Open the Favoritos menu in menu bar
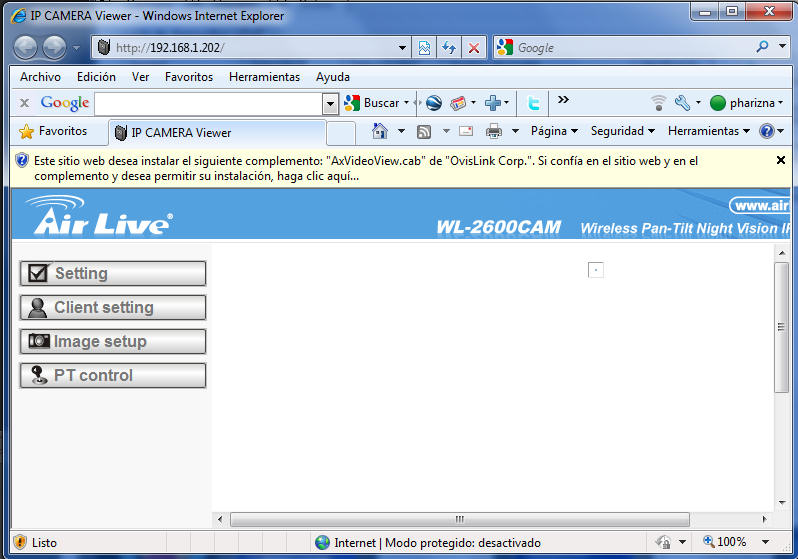The width and height of the screenshot is (798, 559). 189,77
